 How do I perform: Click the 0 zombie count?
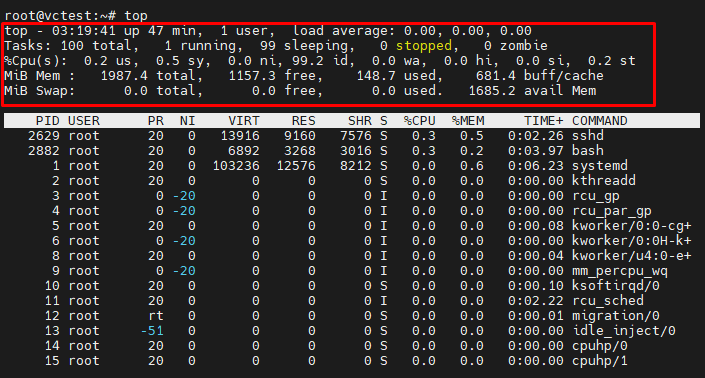[x=487, y=46]
